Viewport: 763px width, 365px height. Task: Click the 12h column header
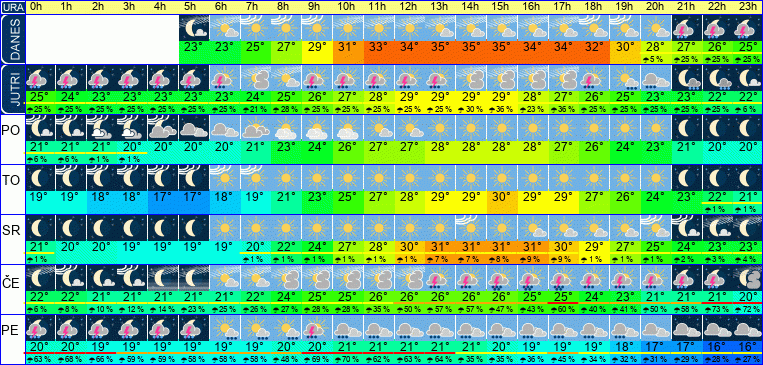point(410,7)
